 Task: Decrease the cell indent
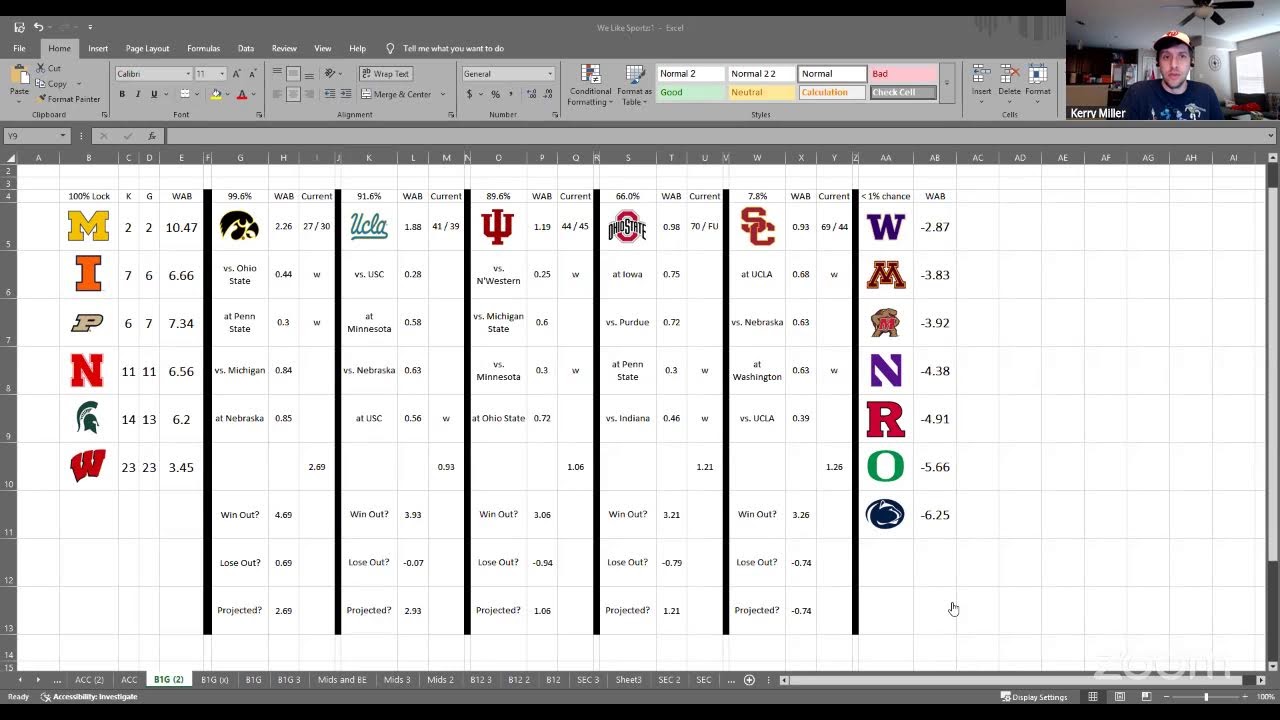(x=329, y=94)
